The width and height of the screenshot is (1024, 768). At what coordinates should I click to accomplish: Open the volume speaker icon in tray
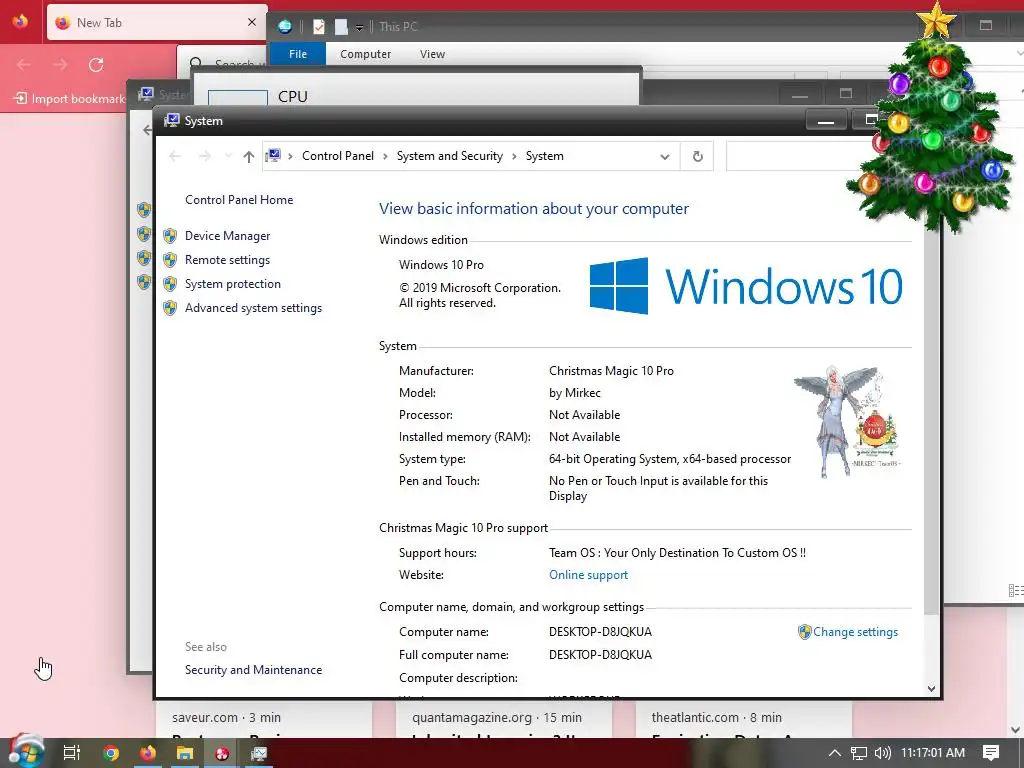pyautogui.click(x=882, y=753)
